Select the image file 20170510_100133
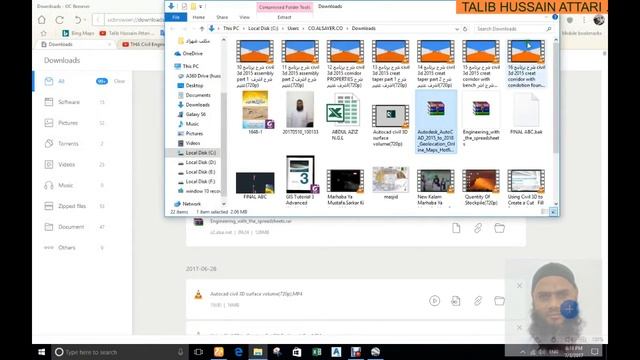Viewport: 640px width, 360px height. pyautogui.click(x=300, y=113)
